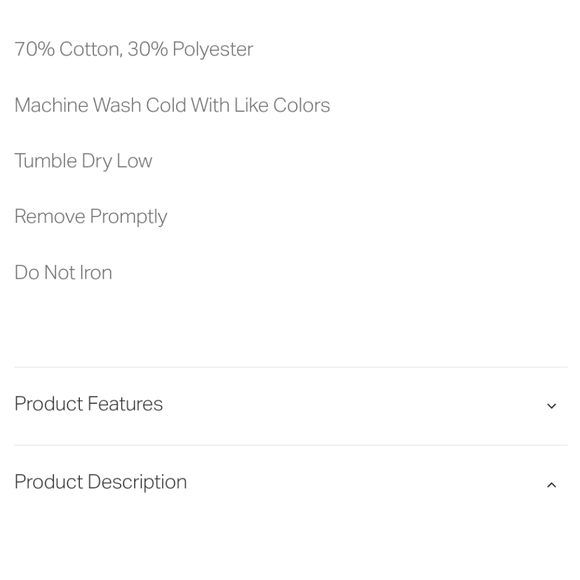Click the 30% figure before Polyester
This screenshot has height=580, width=580.
[x=148, y=49]
